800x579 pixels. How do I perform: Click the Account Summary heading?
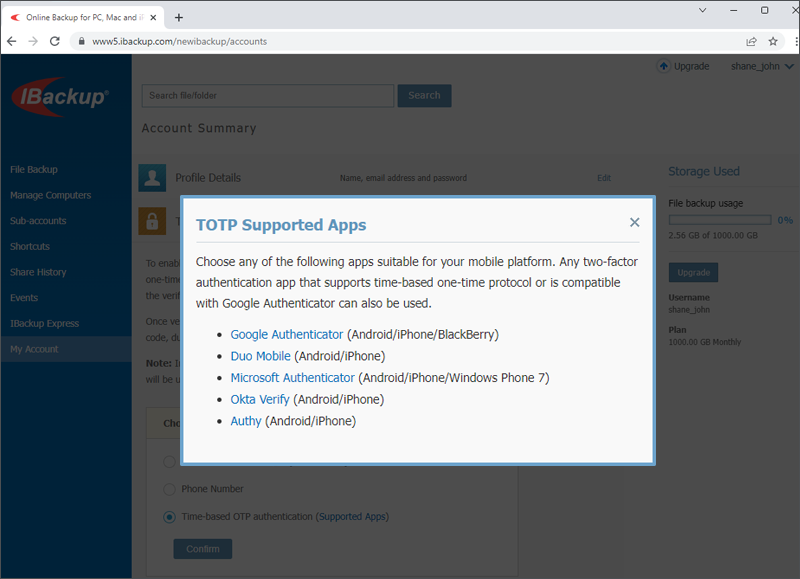click(199, 128)
